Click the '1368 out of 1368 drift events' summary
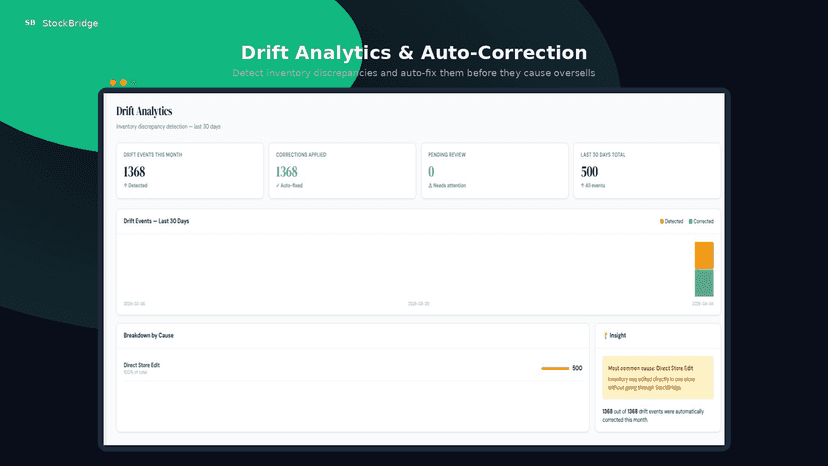 [x=653, y=416]
